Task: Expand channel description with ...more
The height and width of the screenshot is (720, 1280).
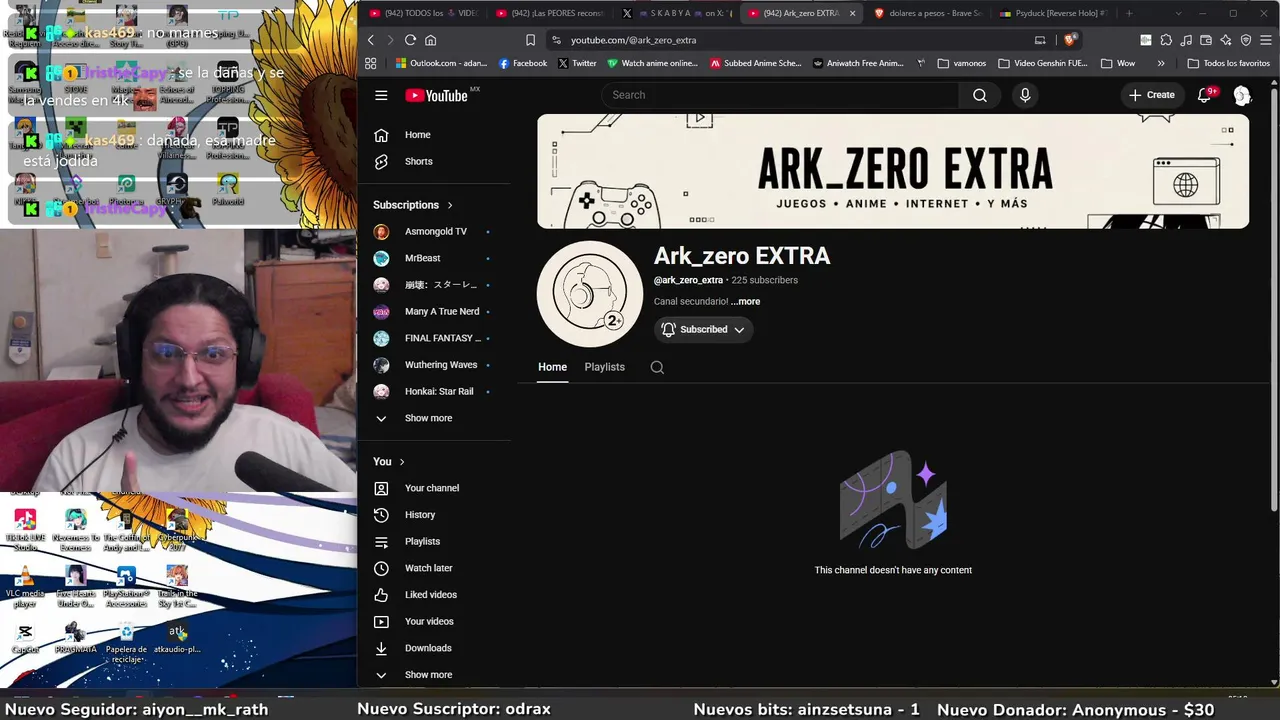Action: click(x=745, y=301)
